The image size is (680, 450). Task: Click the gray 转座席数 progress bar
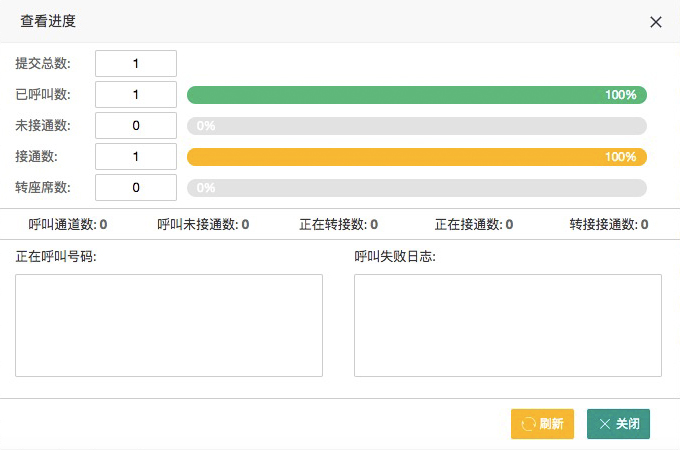(x=417, y=188)
